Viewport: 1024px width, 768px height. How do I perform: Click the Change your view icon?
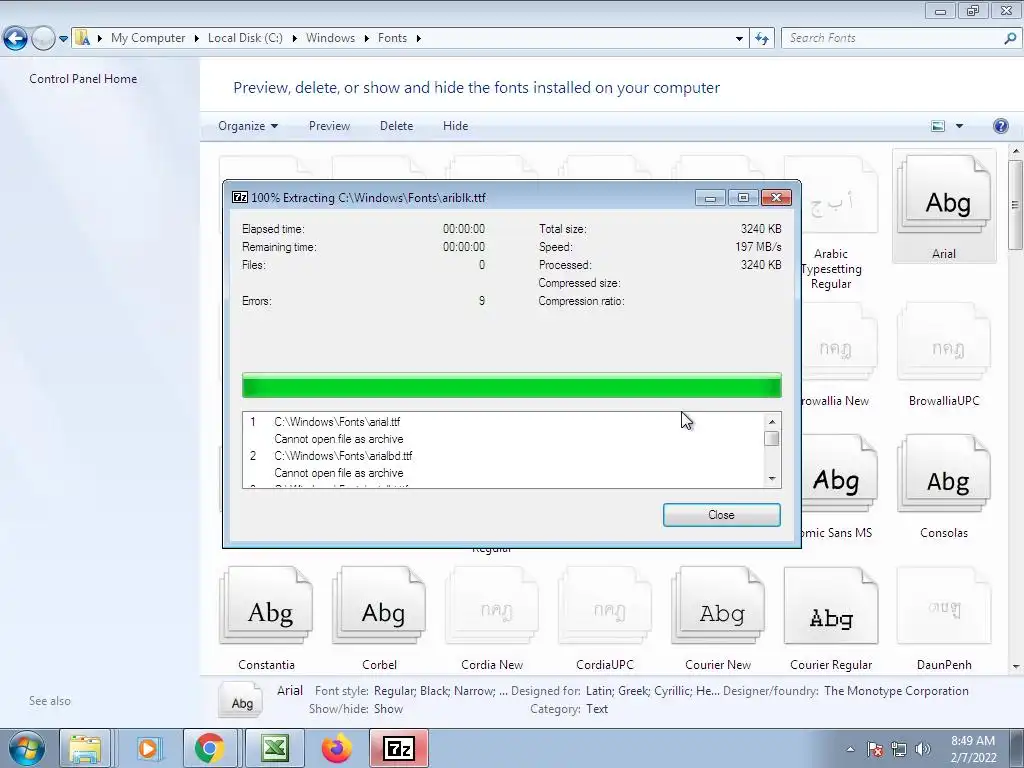point(938,126)
